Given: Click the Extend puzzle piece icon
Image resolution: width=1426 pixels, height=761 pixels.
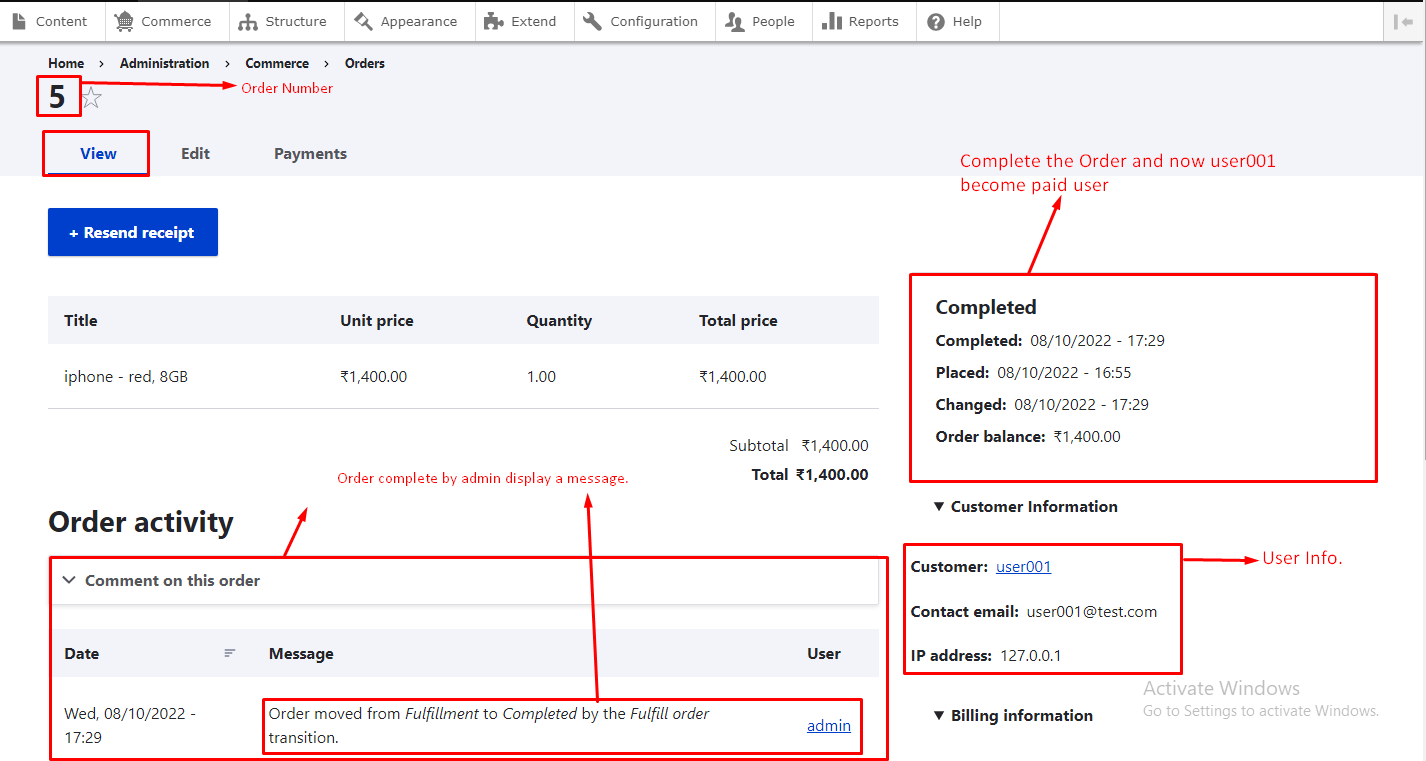Looking at the screenshot, I should coord(493,21).
